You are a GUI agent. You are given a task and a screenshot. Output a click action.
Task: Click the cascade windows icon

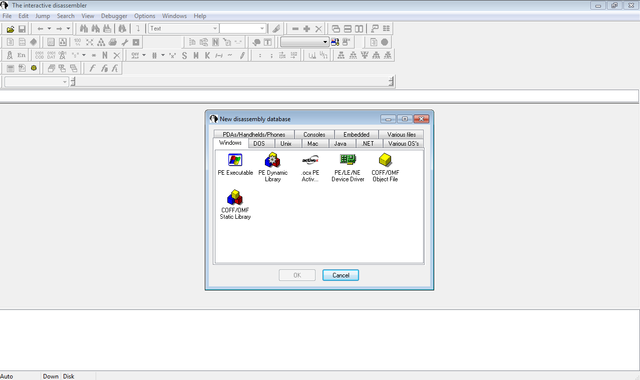tap(336, 29)
